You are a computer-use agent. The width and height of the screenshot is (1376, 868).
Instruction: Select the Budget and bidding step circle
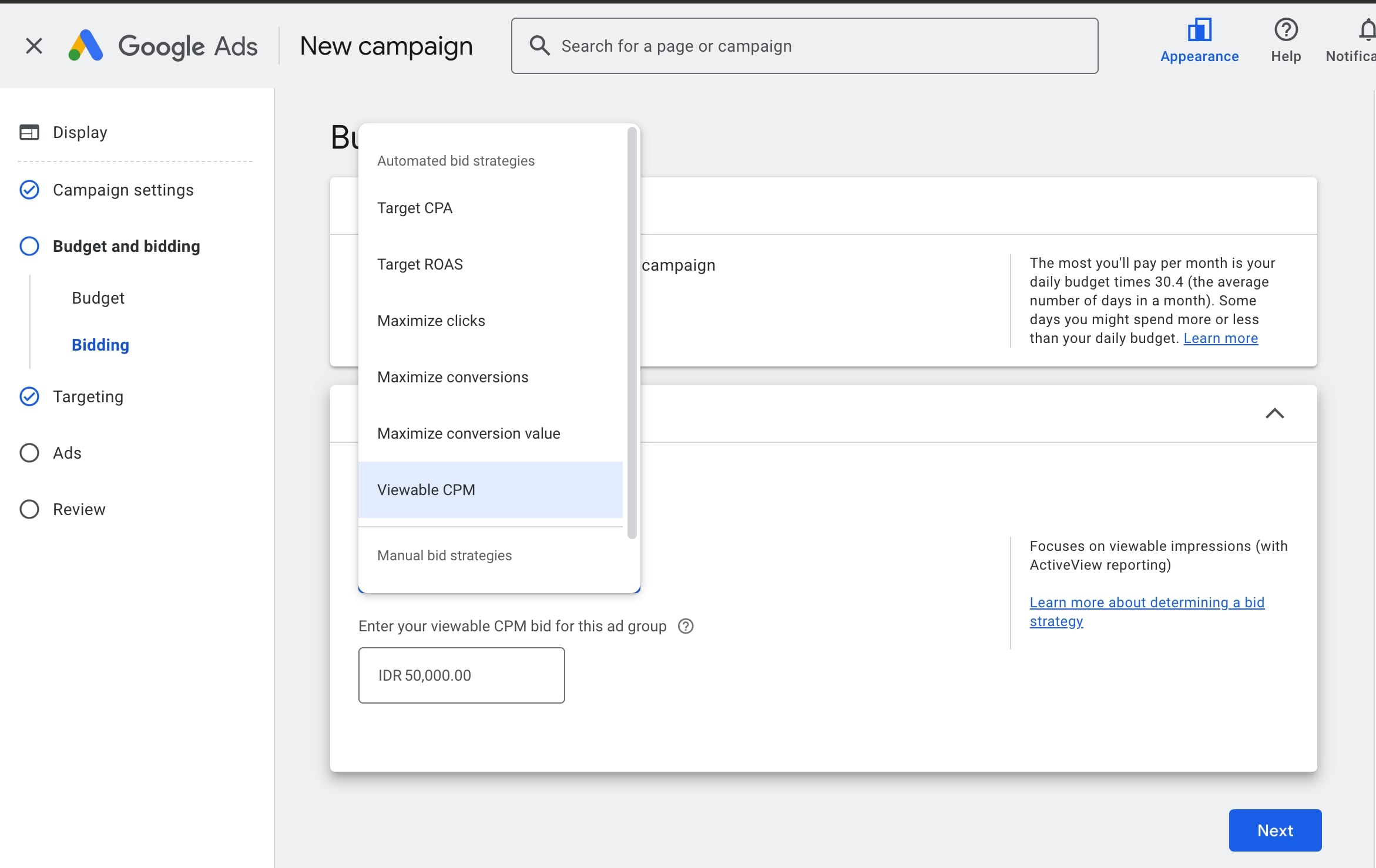click(x=29, y=246)
